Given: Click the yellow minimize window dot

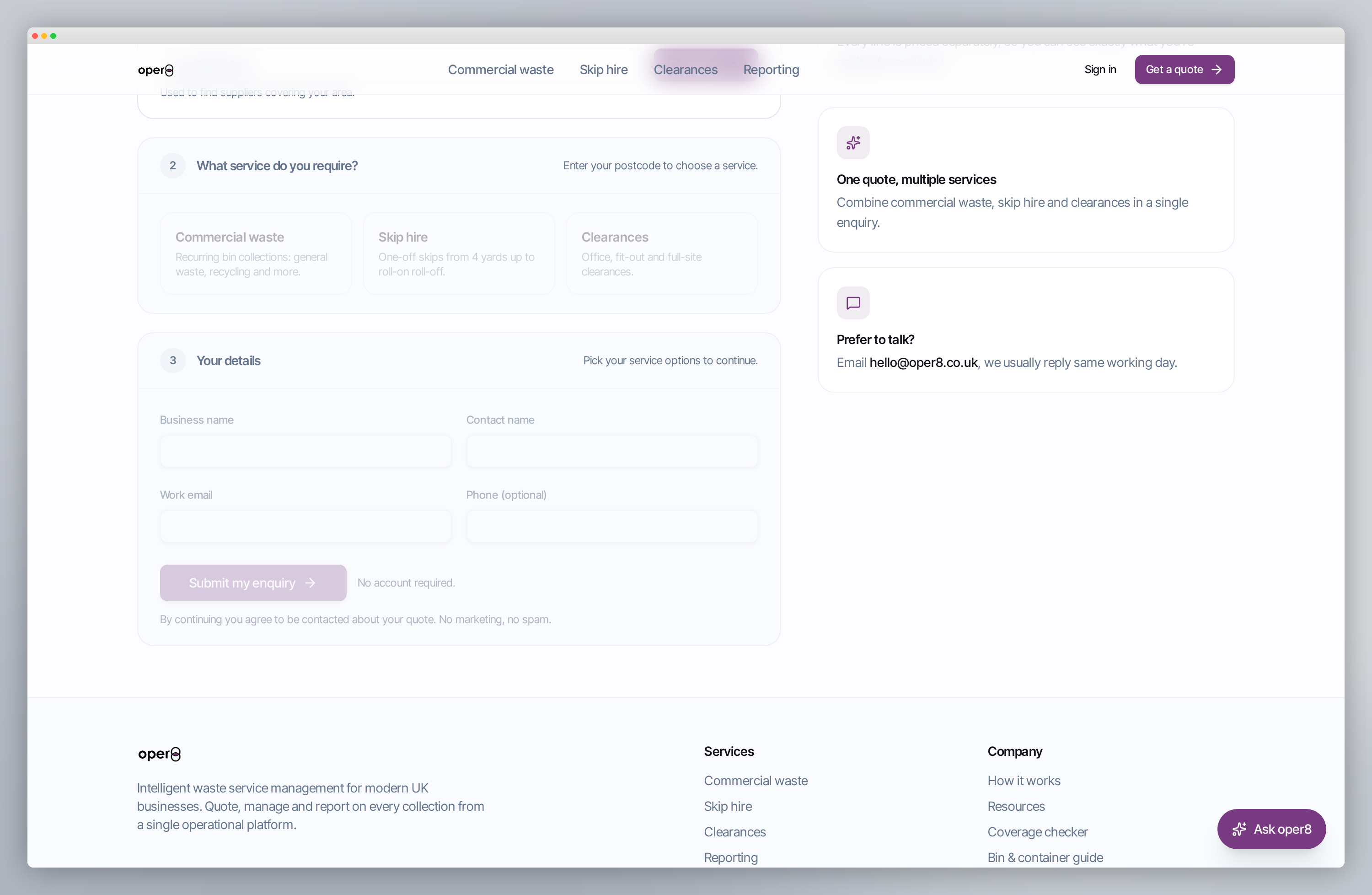Looking at the screenshot, I should click(x=44, y=36).
